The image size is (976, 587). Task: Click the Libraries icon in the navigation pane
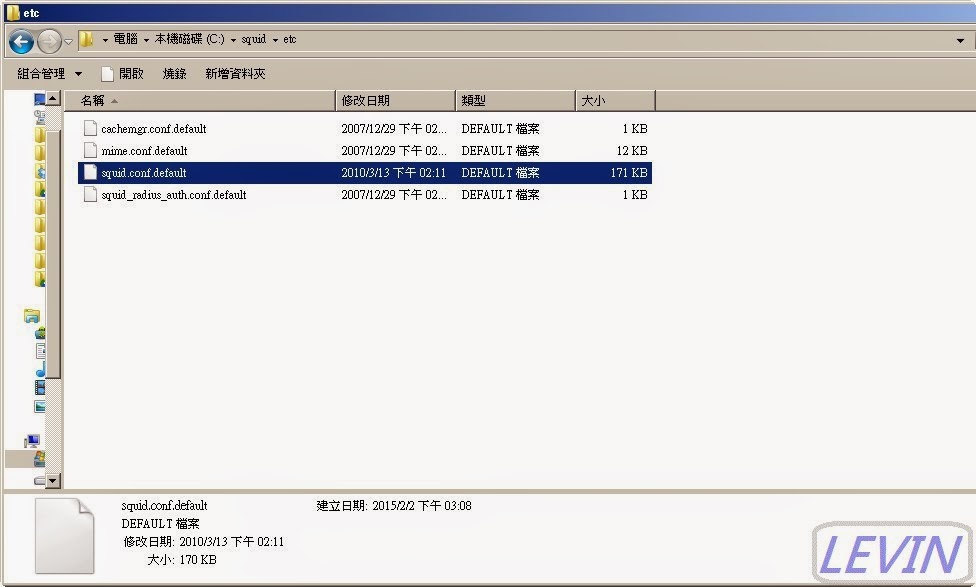[x=32, y=316]
